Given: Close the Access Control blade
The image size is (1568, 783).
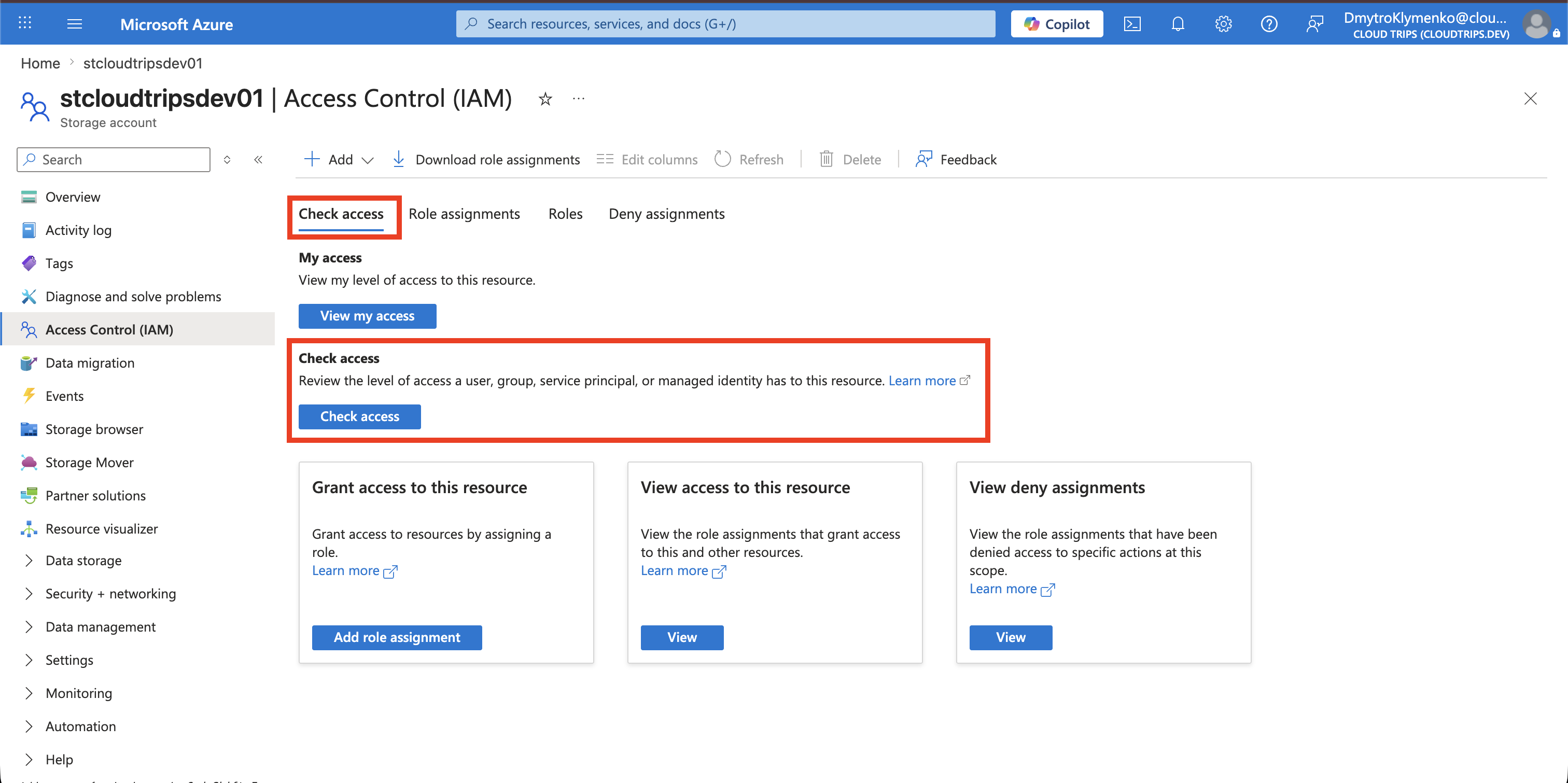Looking at the screenshot, I should (1530, 99).
